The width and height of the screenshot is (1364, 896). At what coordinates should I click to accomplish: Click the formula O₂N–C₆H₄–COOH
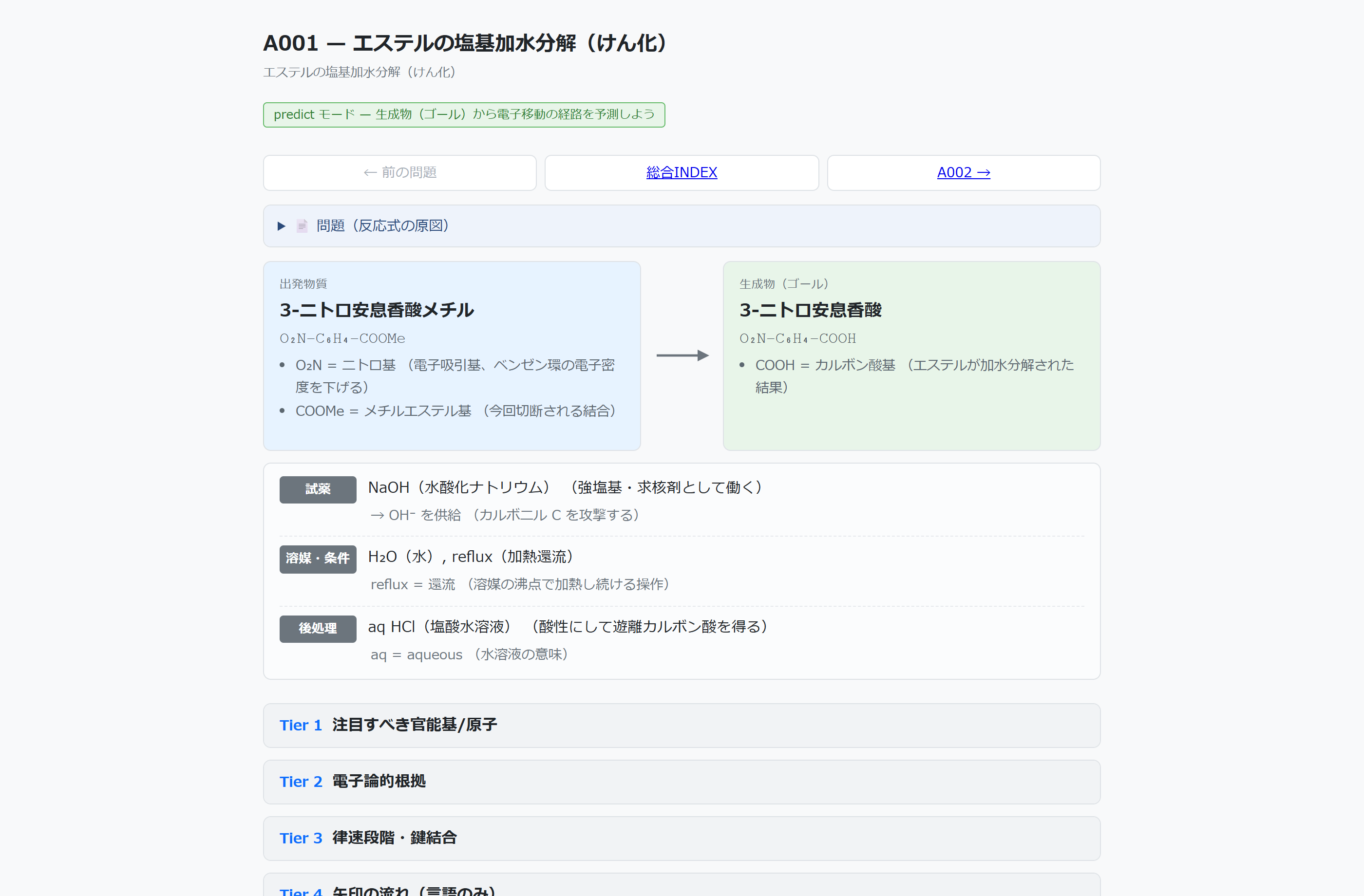click(x=797, y=338)
